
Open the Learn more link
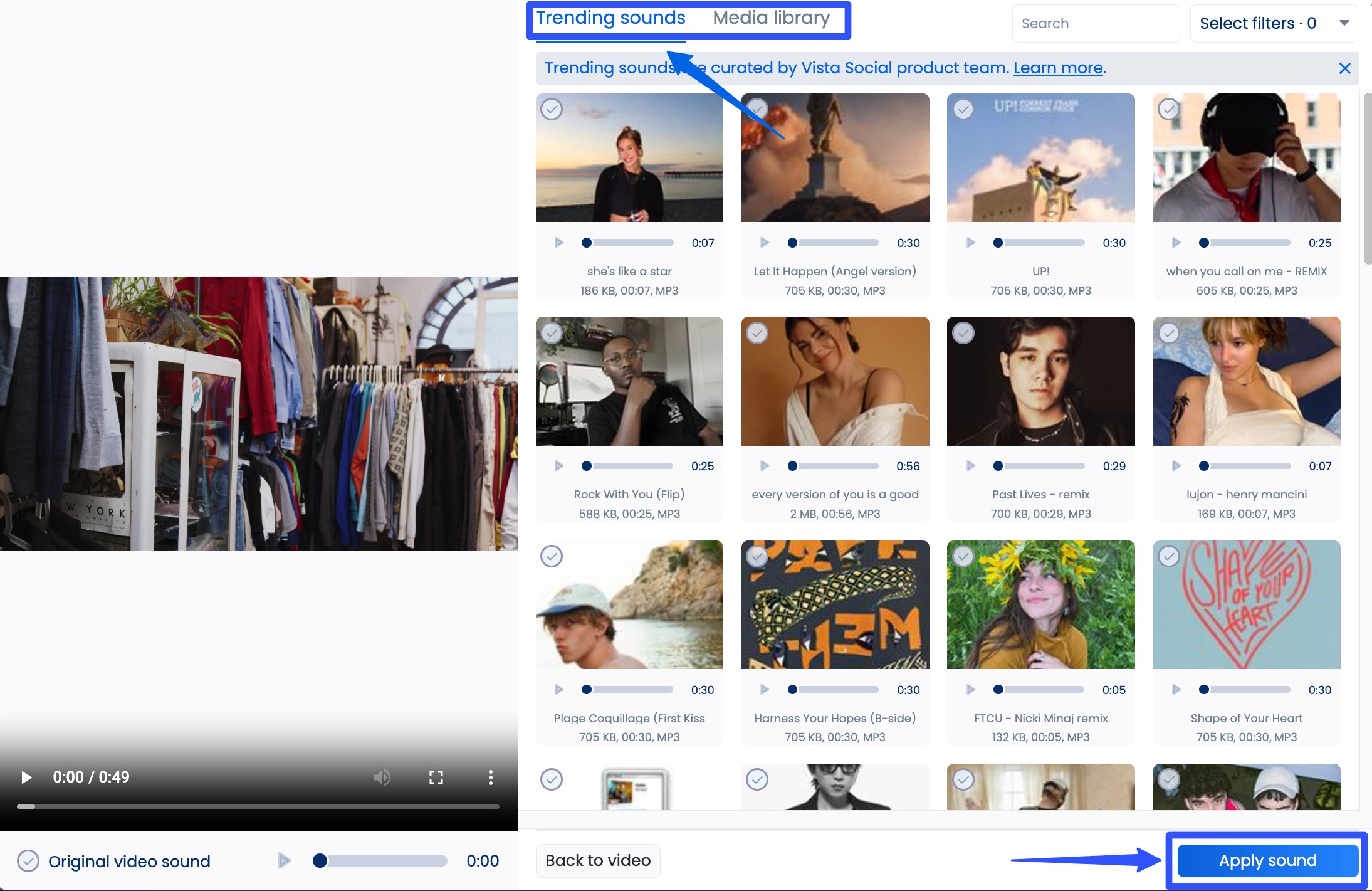click(1057, 68)
